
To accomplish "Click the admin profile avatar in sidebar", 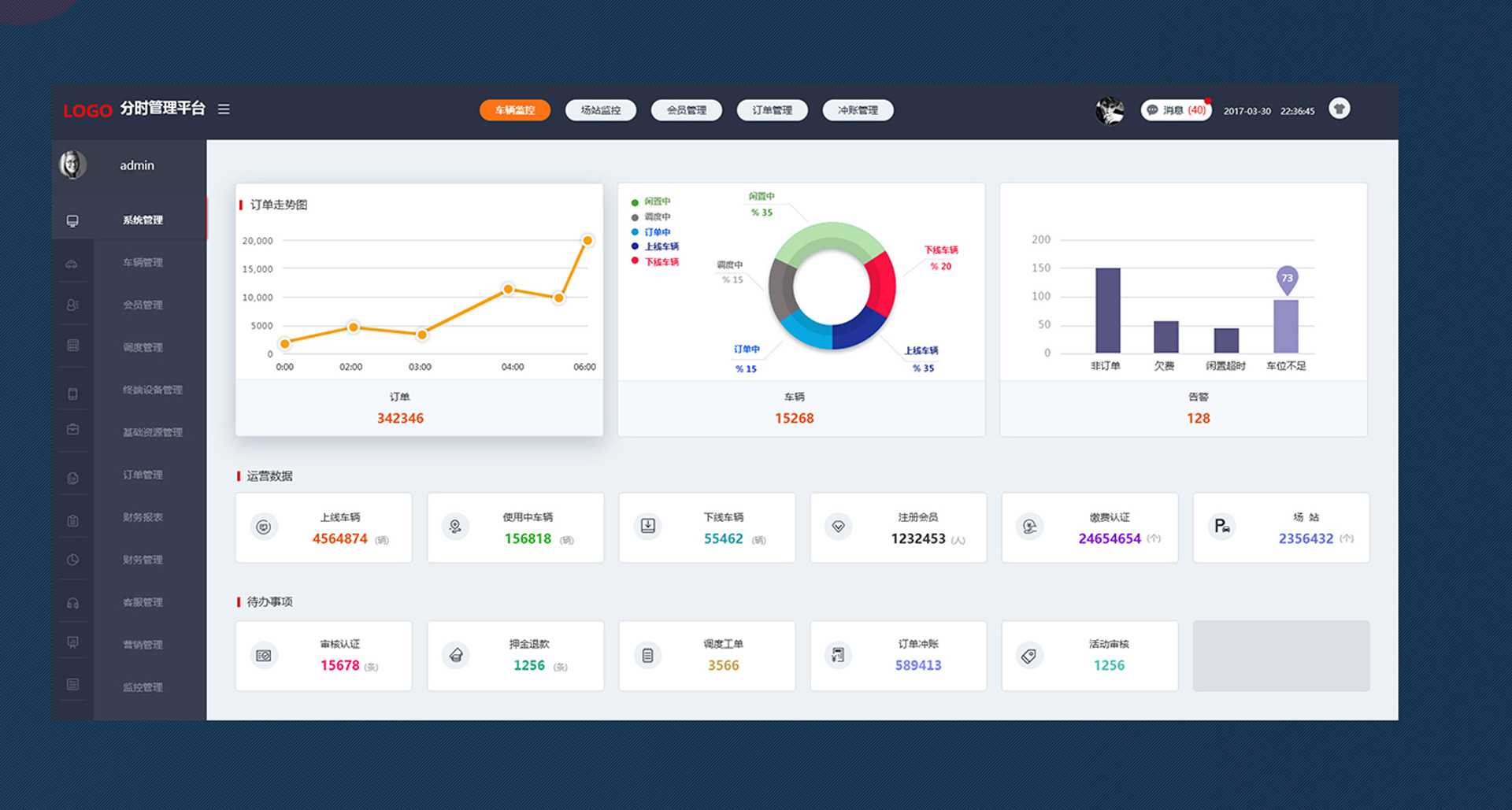I will (x=72, y=165).
